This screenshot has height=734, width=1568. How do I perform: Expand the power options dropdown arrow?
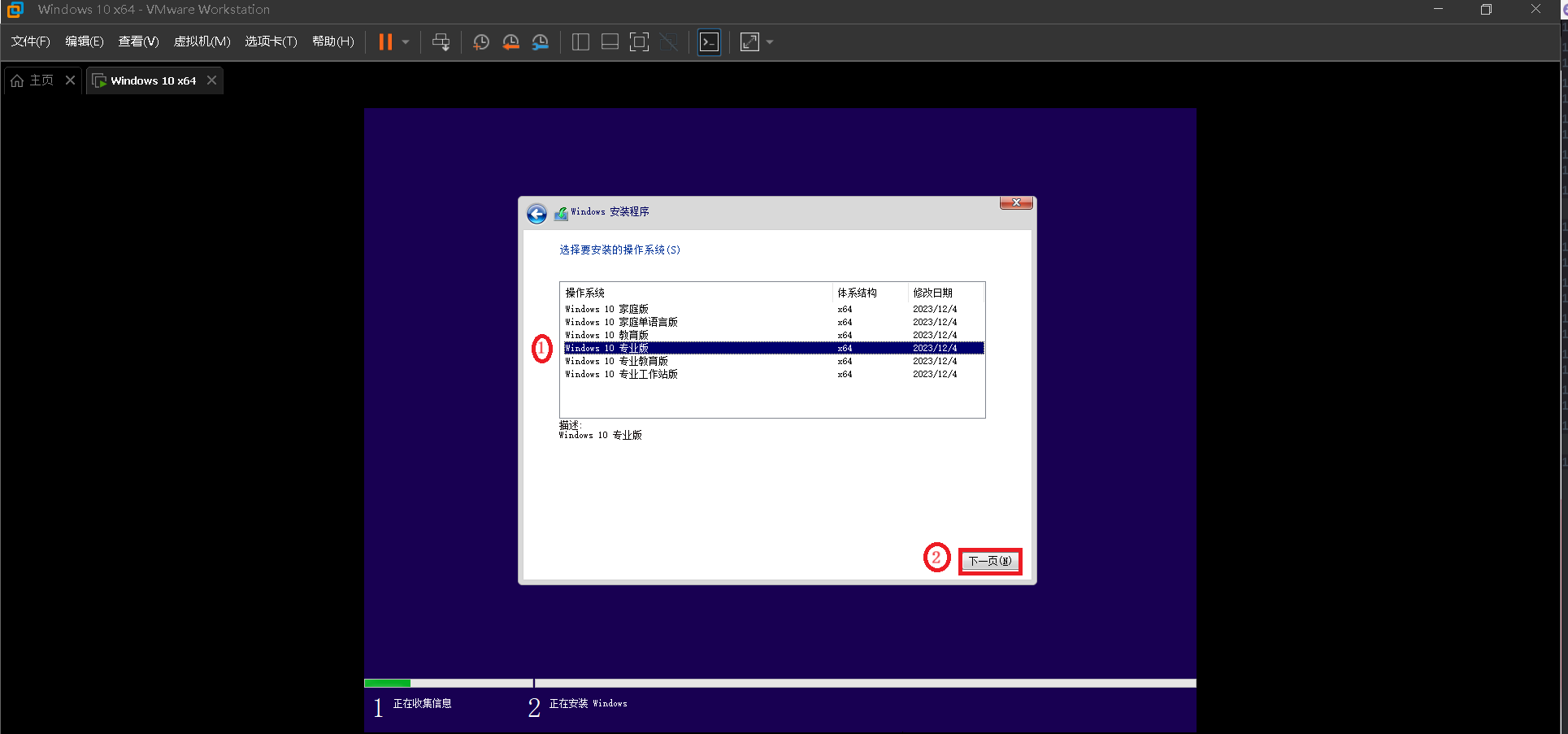(x=406, y=42)
